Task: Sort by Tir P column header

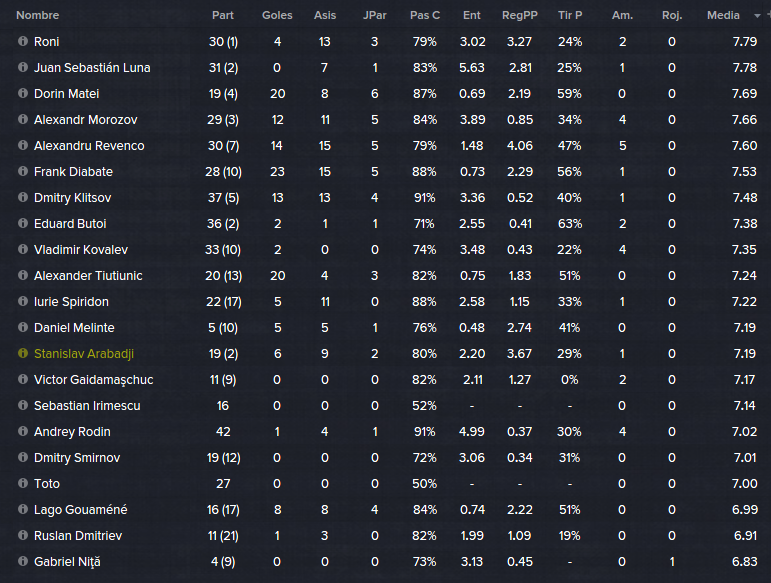Action: click(x=569, y=15)
